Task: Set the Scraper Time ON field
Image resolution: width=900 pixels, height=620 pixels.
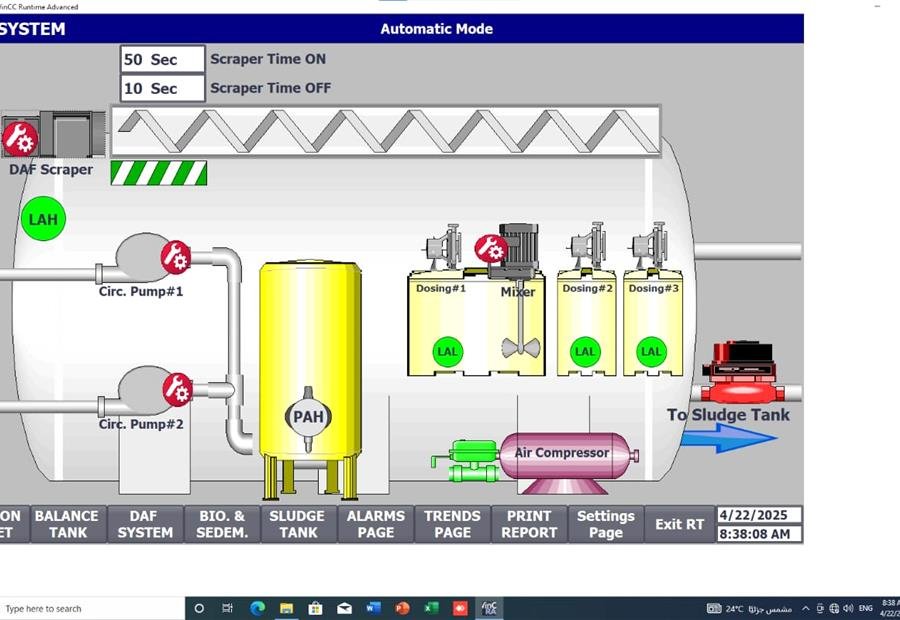Action: coord(162,59)
